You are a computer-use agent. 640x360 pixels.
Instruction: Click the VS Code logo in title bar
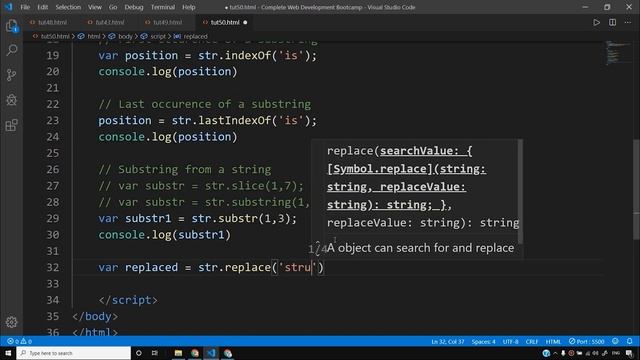point(8,7)
